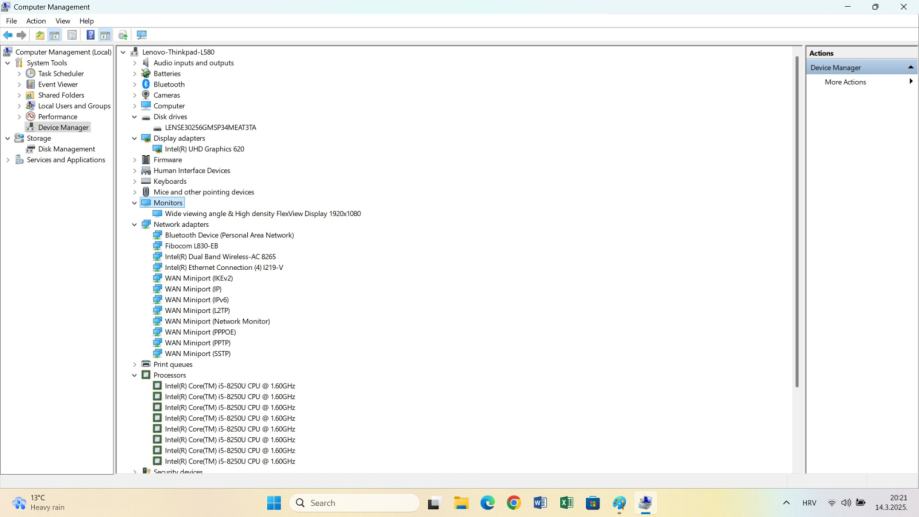Open the Help menu
The image size is (919, 517).
tap(86, 21)
